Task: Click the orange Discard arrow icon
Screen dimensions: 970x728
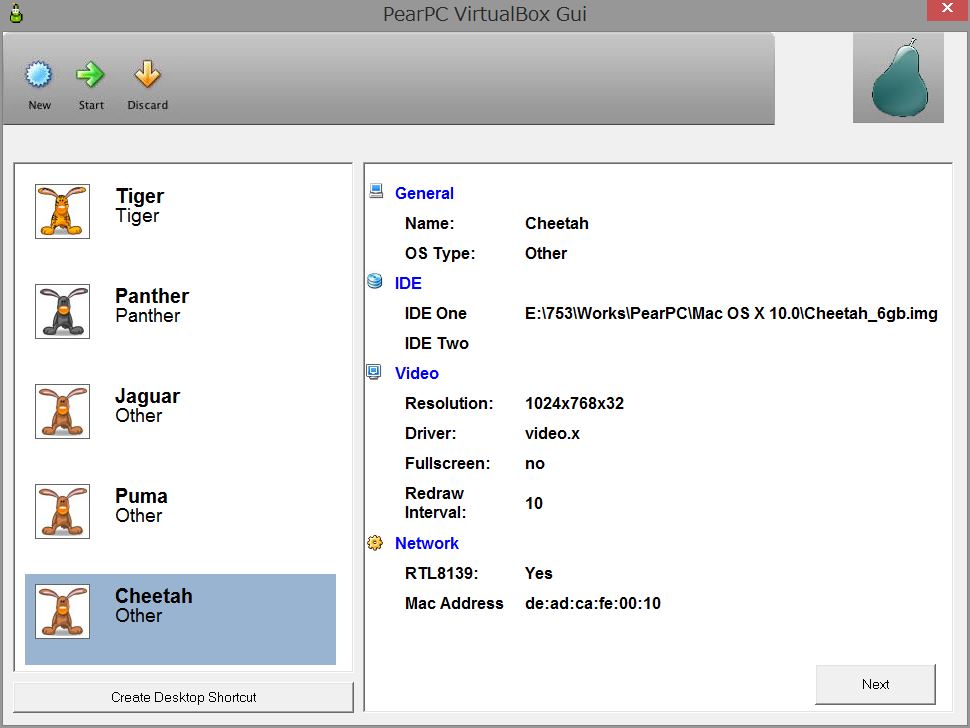Action: pyautogui.click(x=147, y=74)
